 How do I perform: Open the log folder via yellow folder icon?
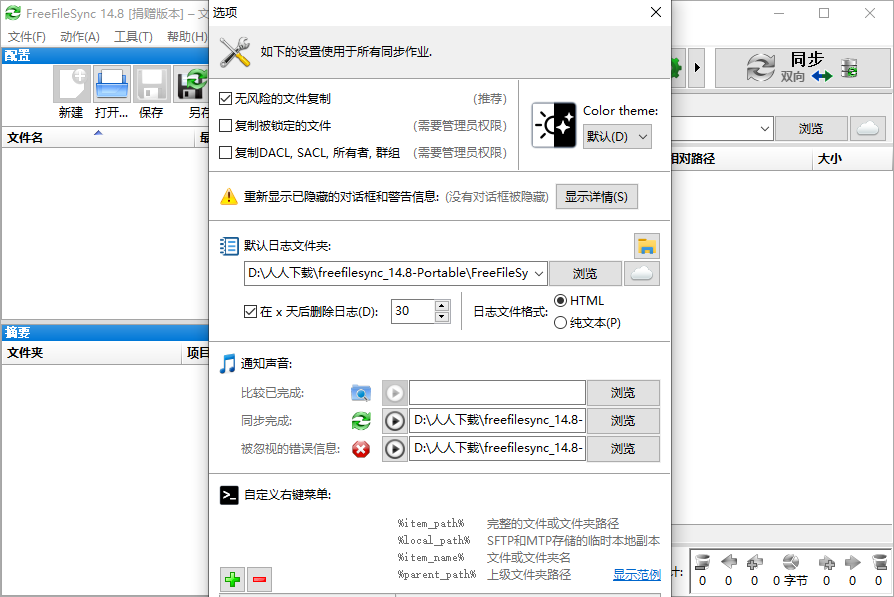(646, 245)
